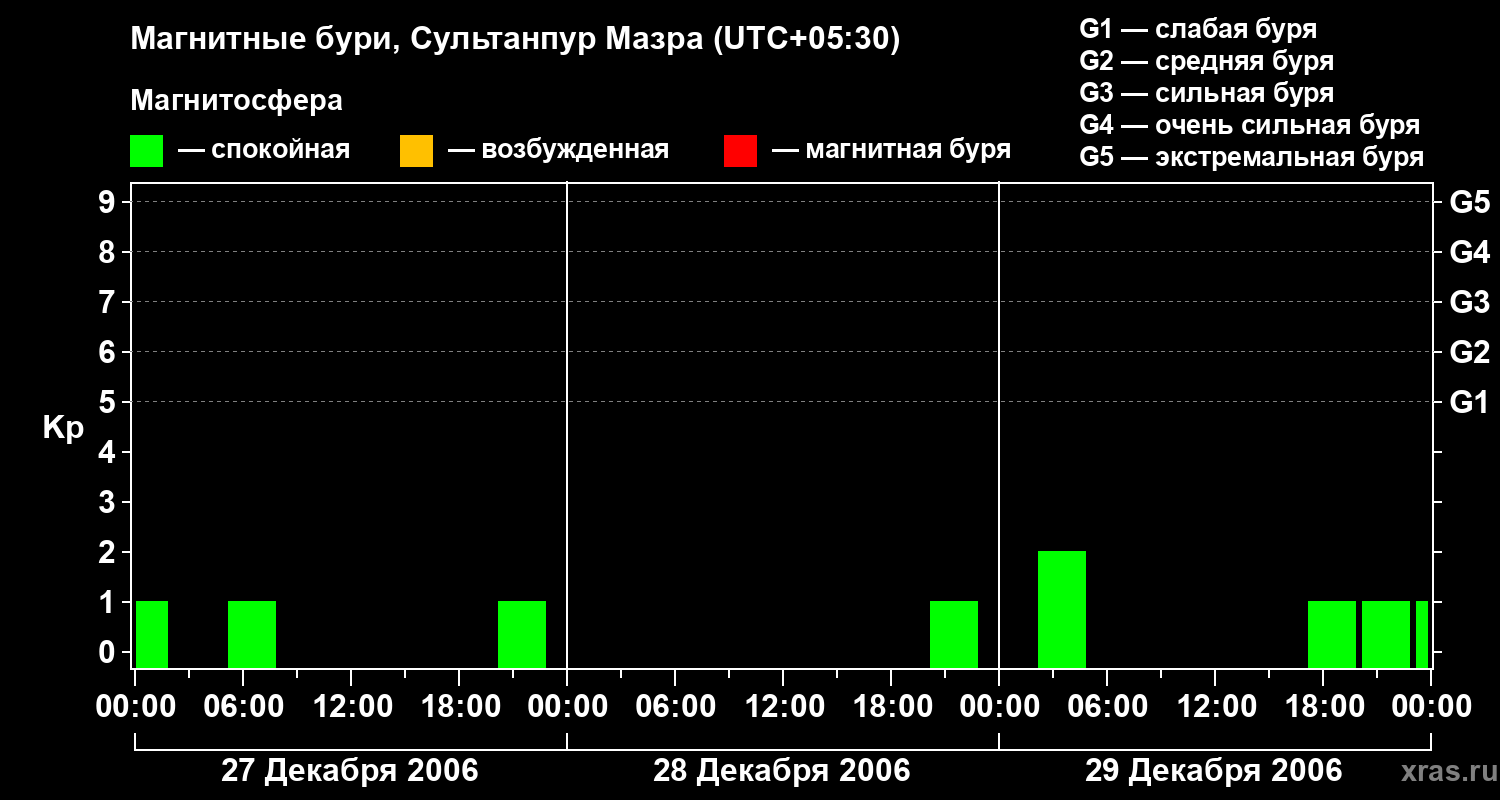Click the G1 label on the right axis
The width and height of the screenshot is (1500, 800).
pos(1469,402)
